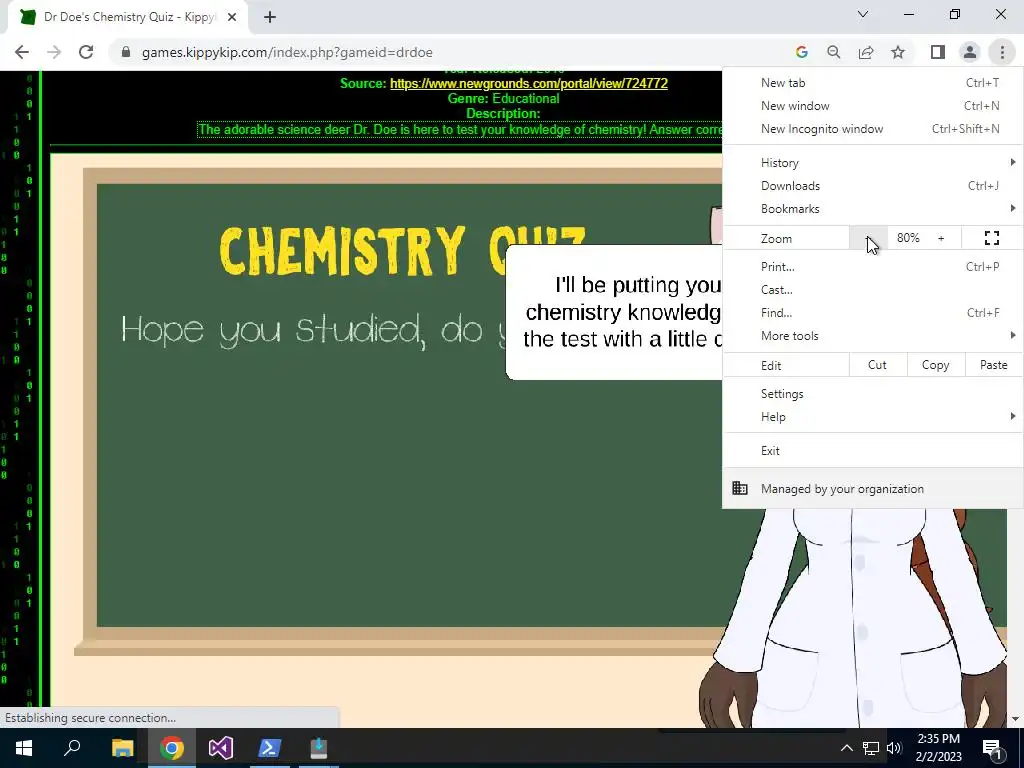Click the browser back arrow
Viewport: 1024px width, 768px height.
(x=22, y=52)
